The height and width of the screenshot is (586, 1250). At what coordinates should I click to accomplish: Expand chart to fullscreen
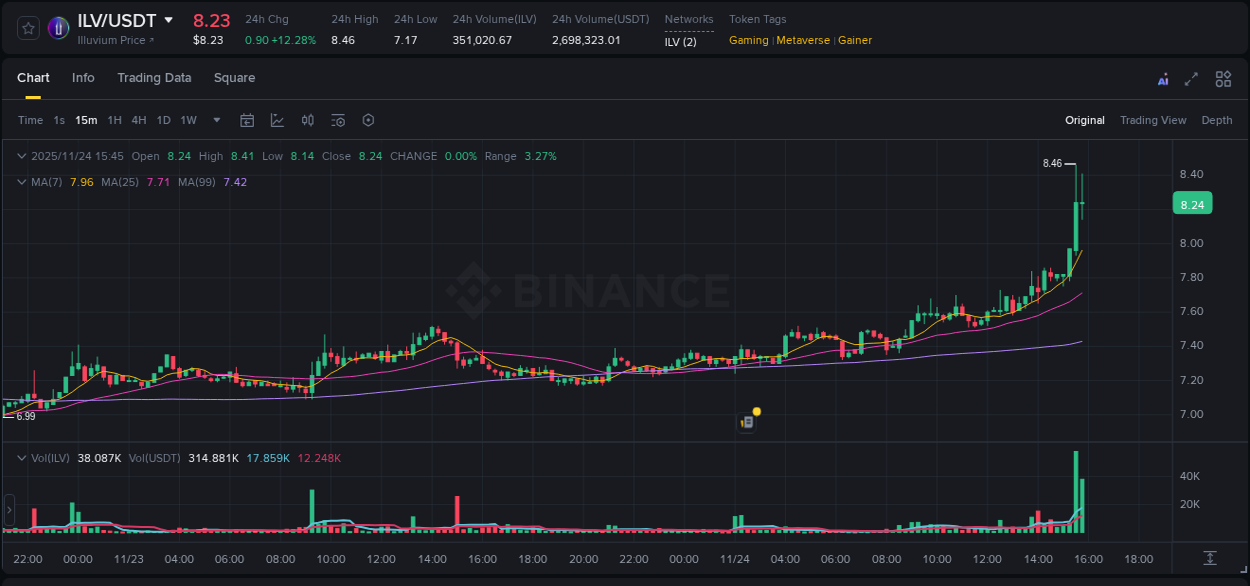click(1191, 78)
